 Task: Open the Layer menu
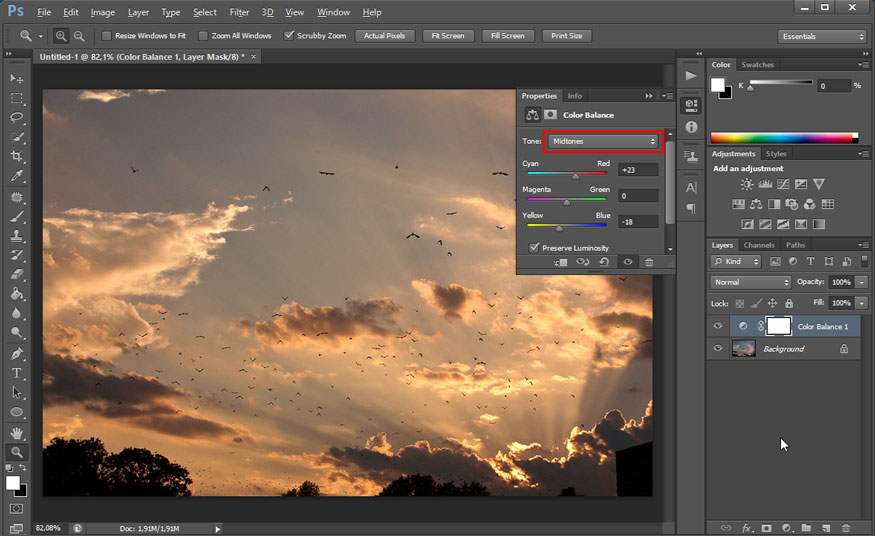pos(138,12)
